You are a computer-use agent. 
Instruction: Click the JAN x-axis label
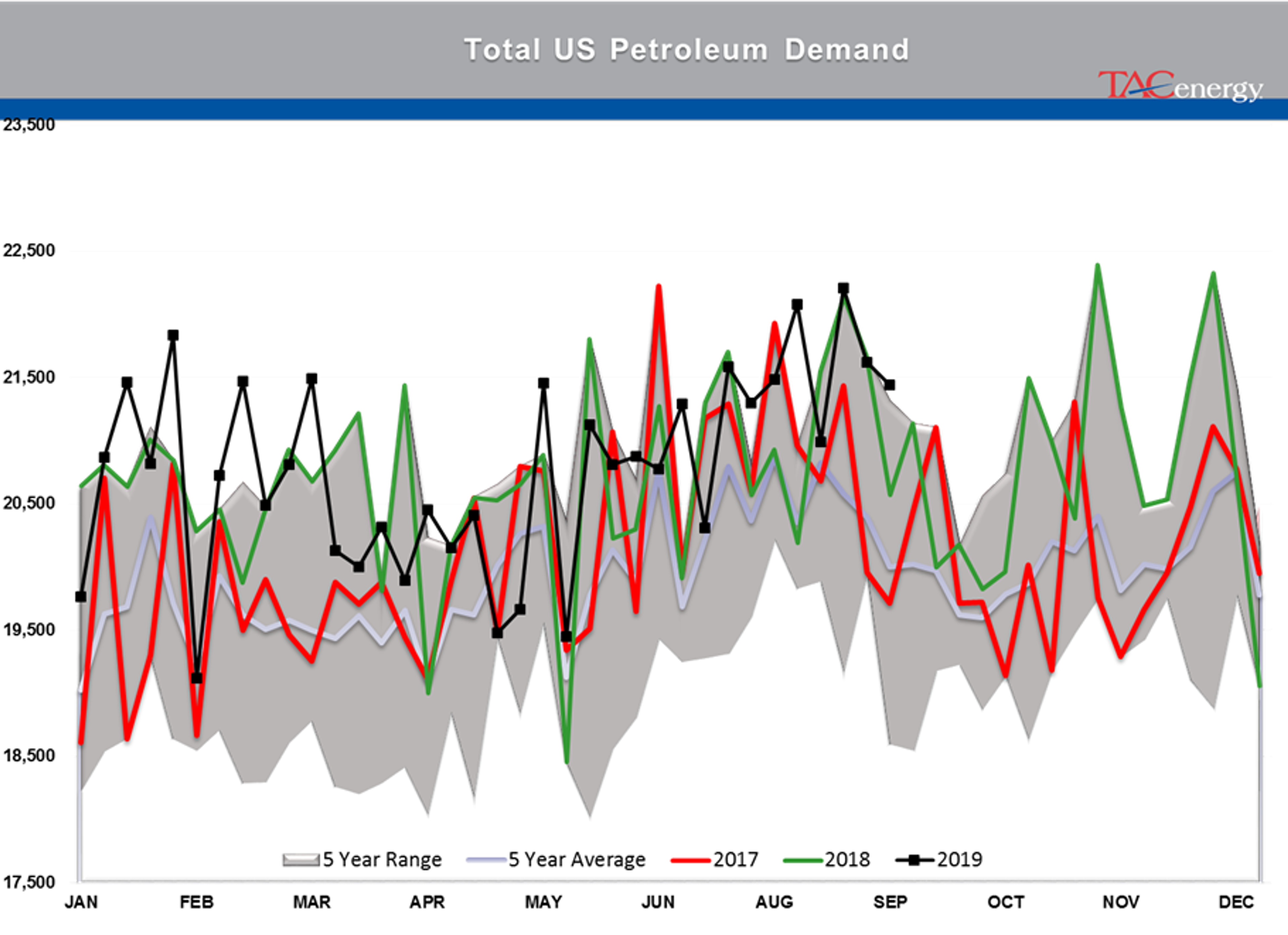(x=81, y=902)
